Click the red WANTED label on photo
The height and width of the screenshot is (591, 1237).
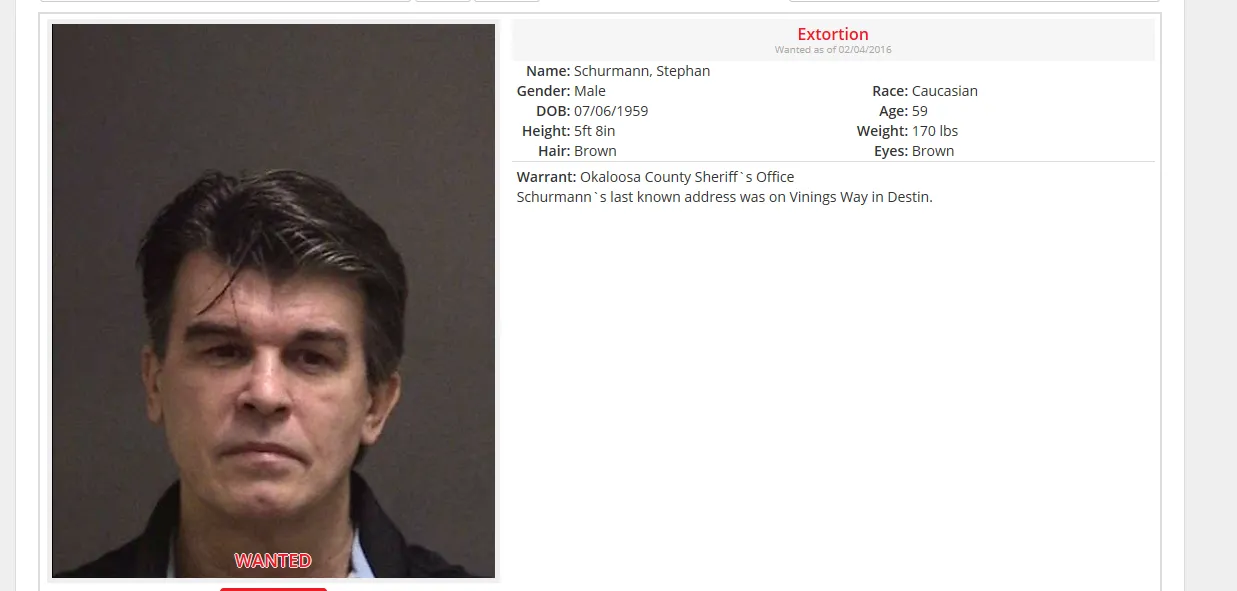click(x=273, y=561)
